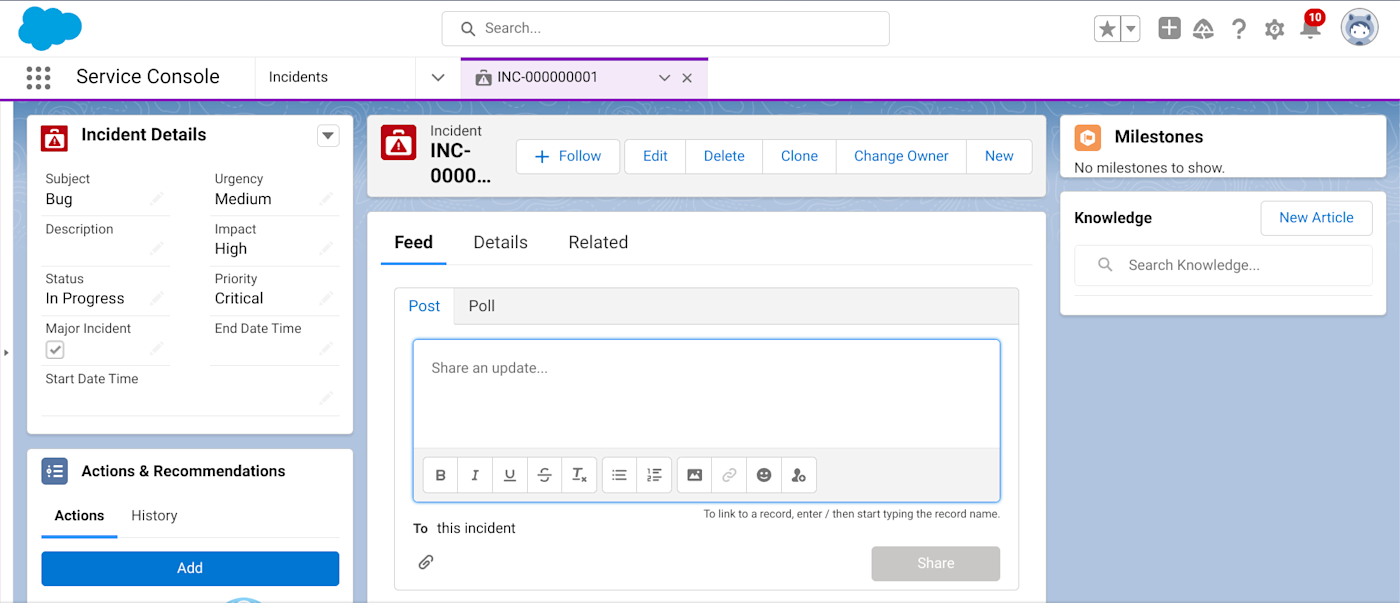Switch to the Related tab

598,242
